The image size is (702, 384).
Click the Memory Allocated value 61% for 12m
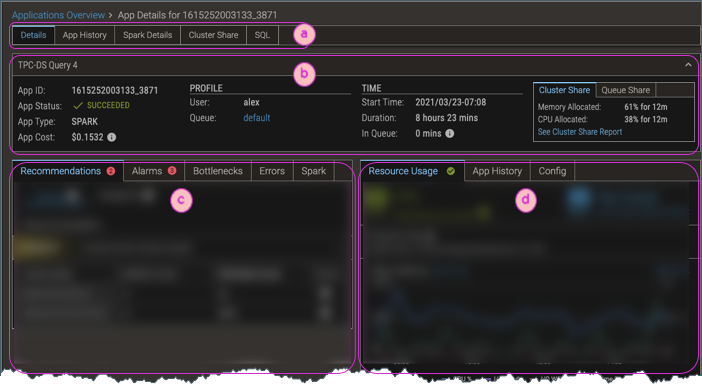[646, 107]
